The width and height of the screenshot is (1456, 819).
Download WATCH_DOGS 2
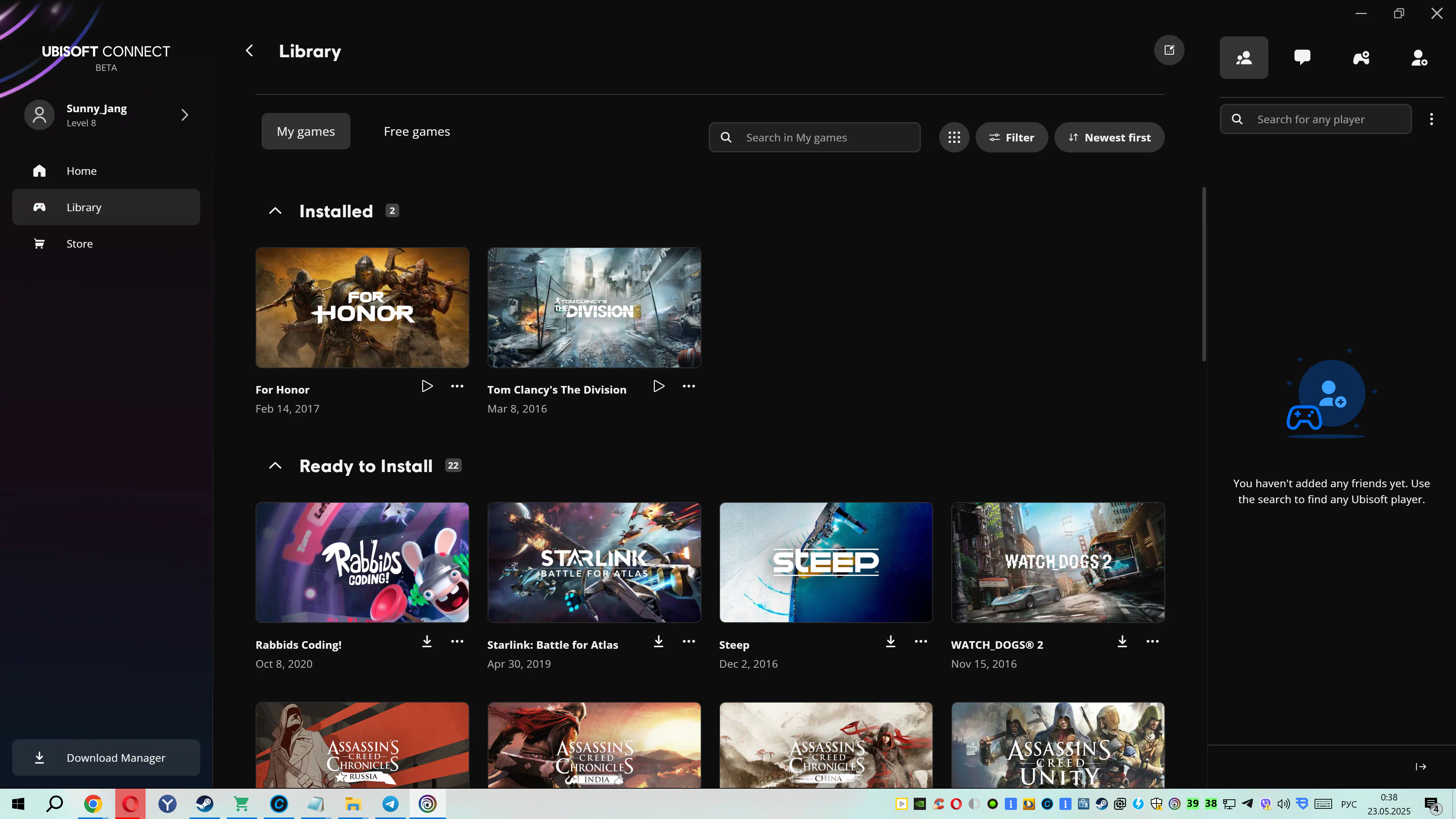[x=1122, y=641]
